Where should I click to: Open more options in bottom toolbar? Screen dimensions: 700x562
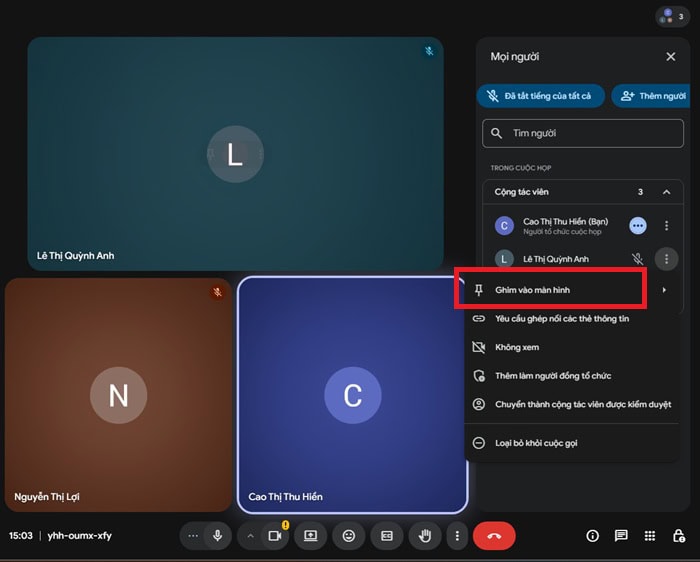(x=457, y=535)
